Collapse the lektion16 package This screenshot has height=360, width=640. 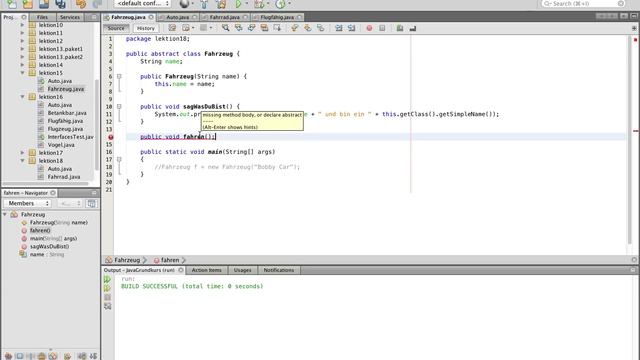pyautogui.click(x=22, y=97)
